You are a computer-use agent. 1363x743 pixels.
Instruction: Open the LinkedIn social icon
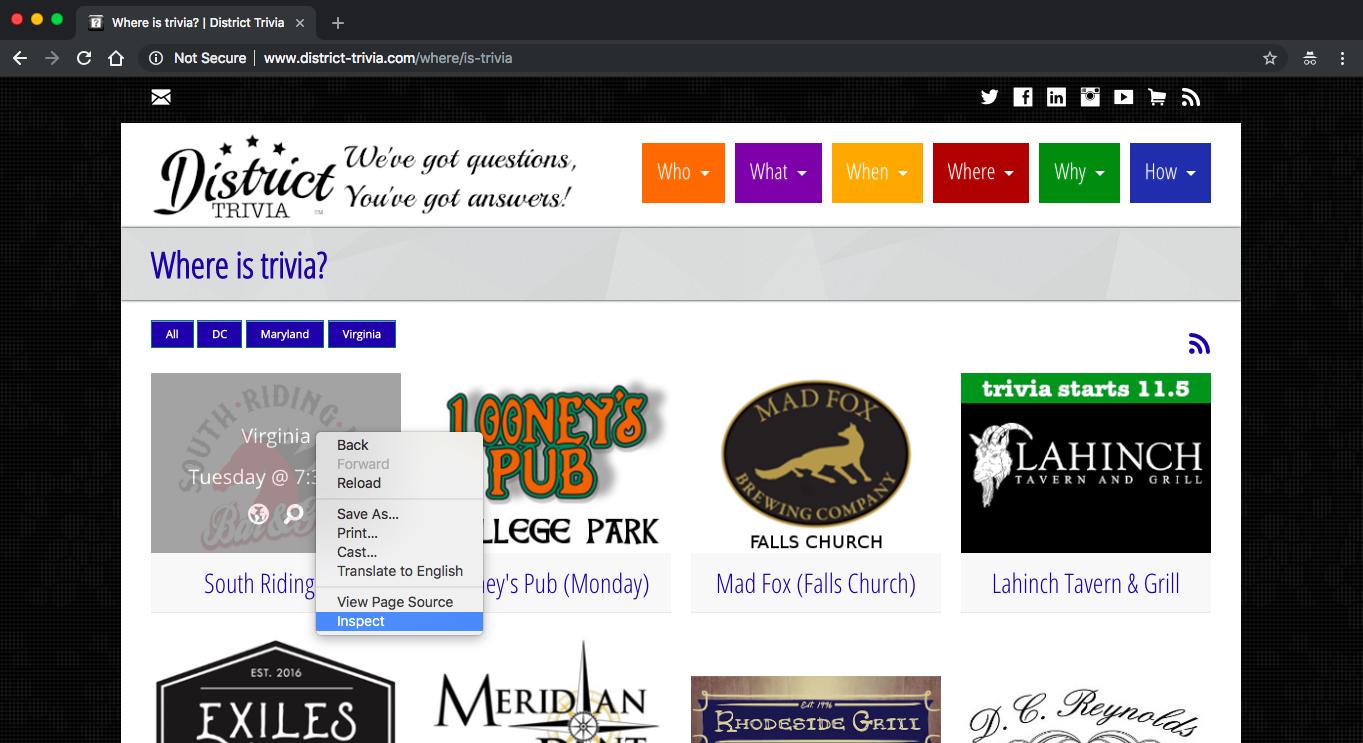(x=1056, y=97)
